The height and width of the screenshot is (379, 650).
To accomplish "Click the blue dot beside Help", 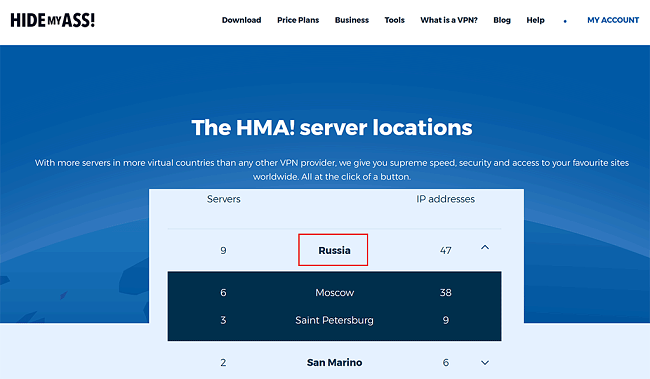I will pyautogui.click(x=565, y=21).
